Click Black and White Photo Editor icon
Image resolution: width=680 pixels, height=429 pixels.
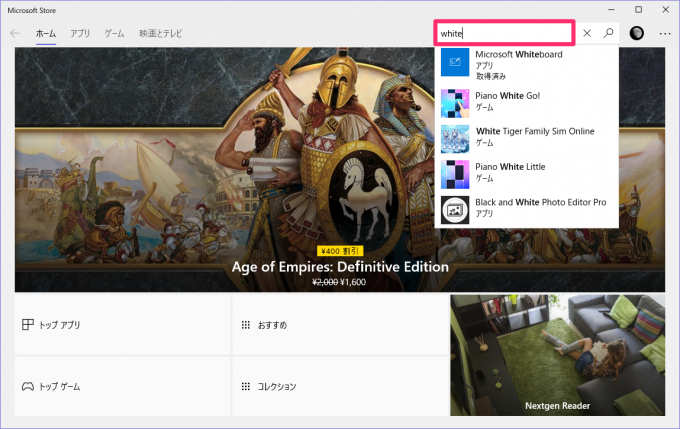click(x=455, y=210)
